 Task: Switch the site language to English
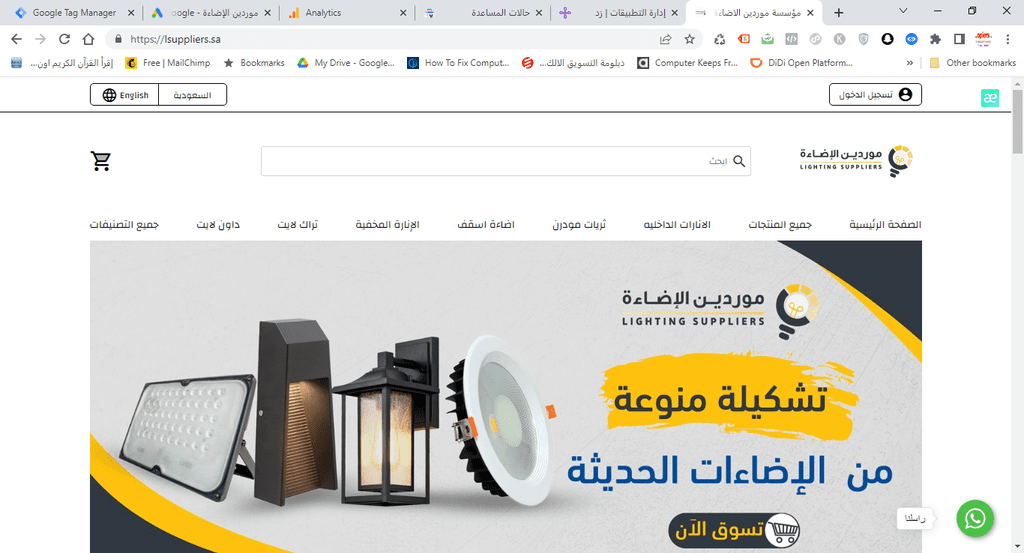click(125, 95)
